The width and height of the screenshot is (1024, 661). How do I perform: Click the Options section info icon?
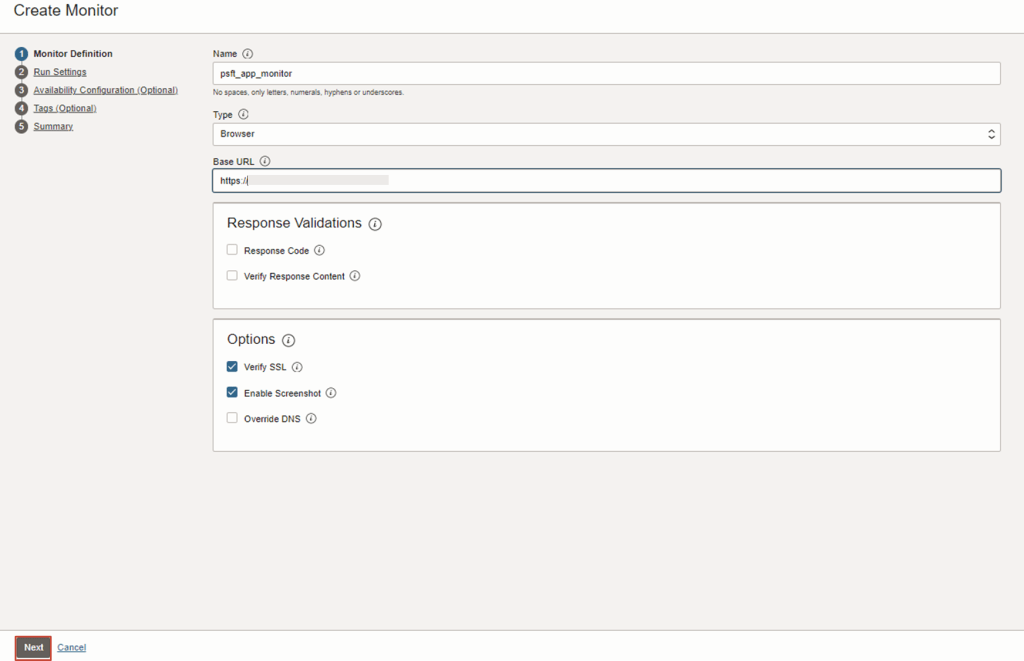coord(289,340)
